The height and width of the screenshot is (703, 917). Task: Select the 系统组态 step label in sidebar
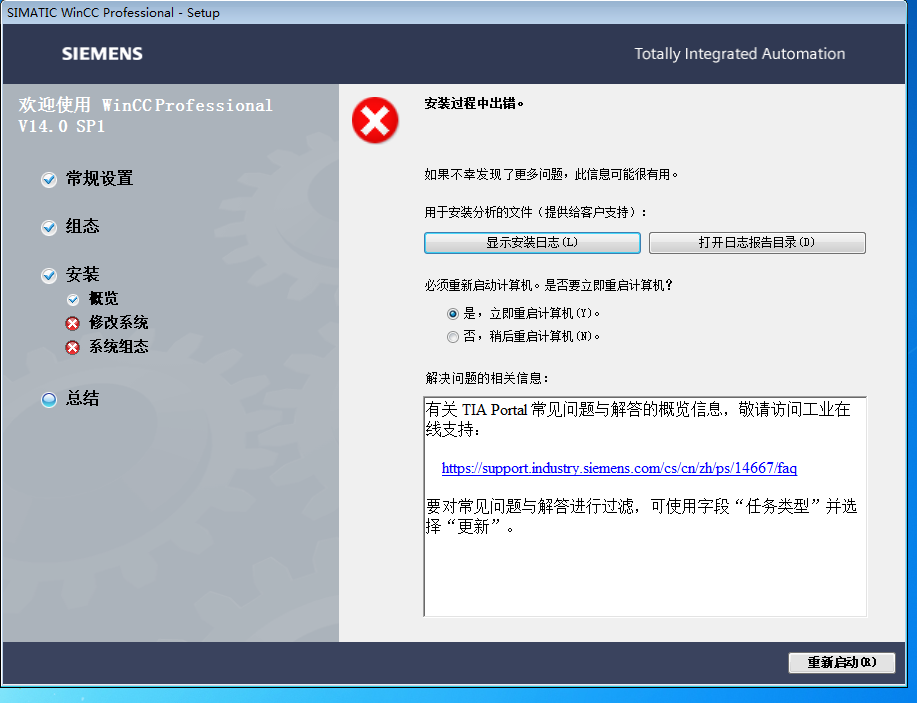pyautogui.click(x=118, y=347)
